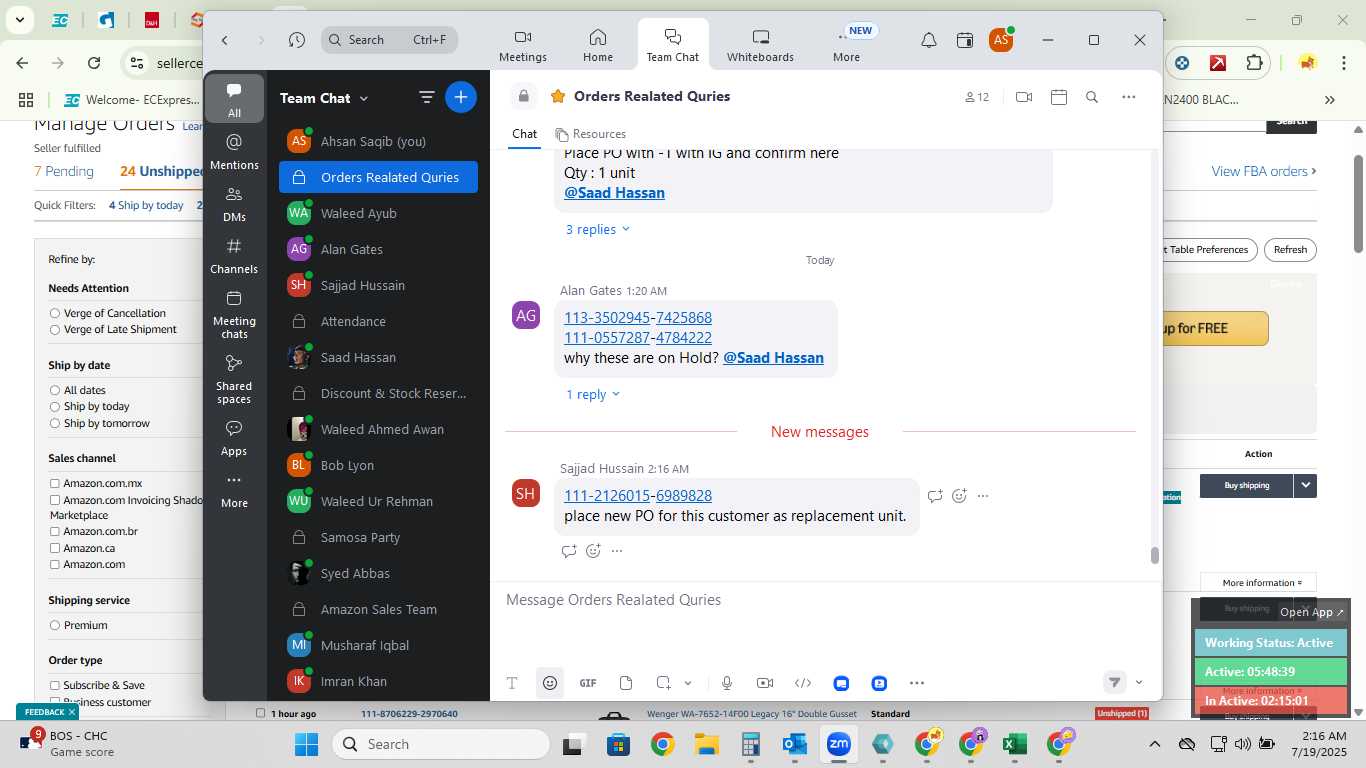Viewport: 1366px width, 768px height.
Task: Expand 3 replies thread
Action: [598, 229]
